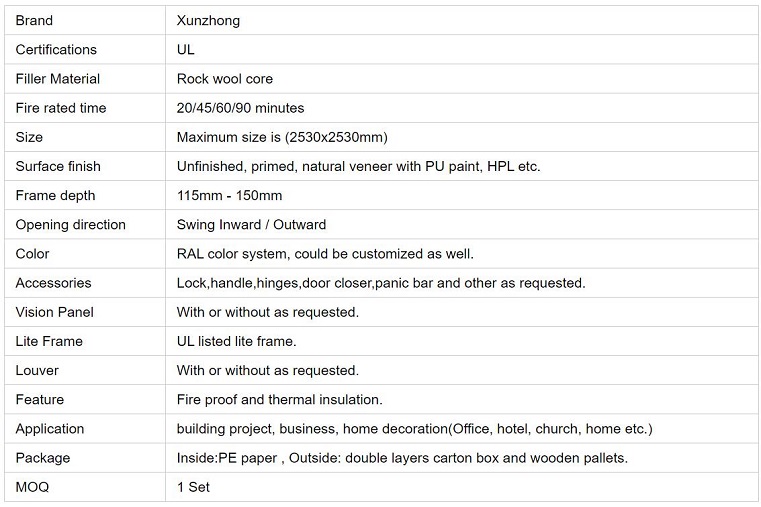Click the maximum size 2530x2530mm text
This screenshot has height=507, width=761.
tap(282, 137)
